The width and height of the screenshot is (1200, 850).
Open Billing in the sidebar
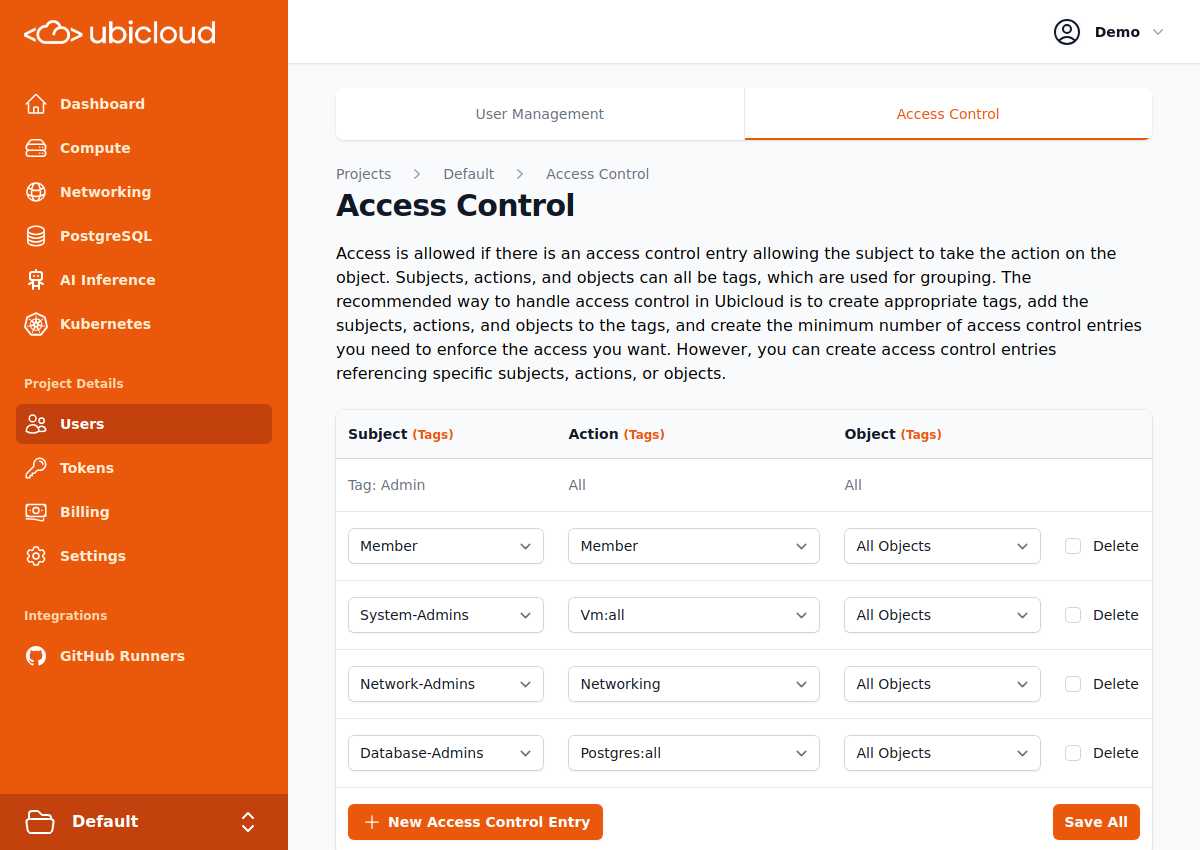pyautogui.click(x=144, y=512)
